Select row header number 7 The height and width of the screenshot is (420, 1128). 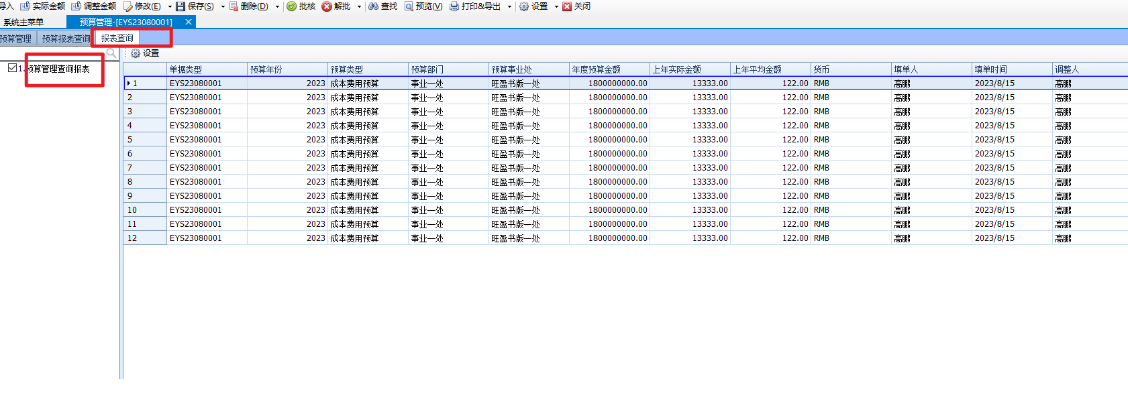pos(145,168)
